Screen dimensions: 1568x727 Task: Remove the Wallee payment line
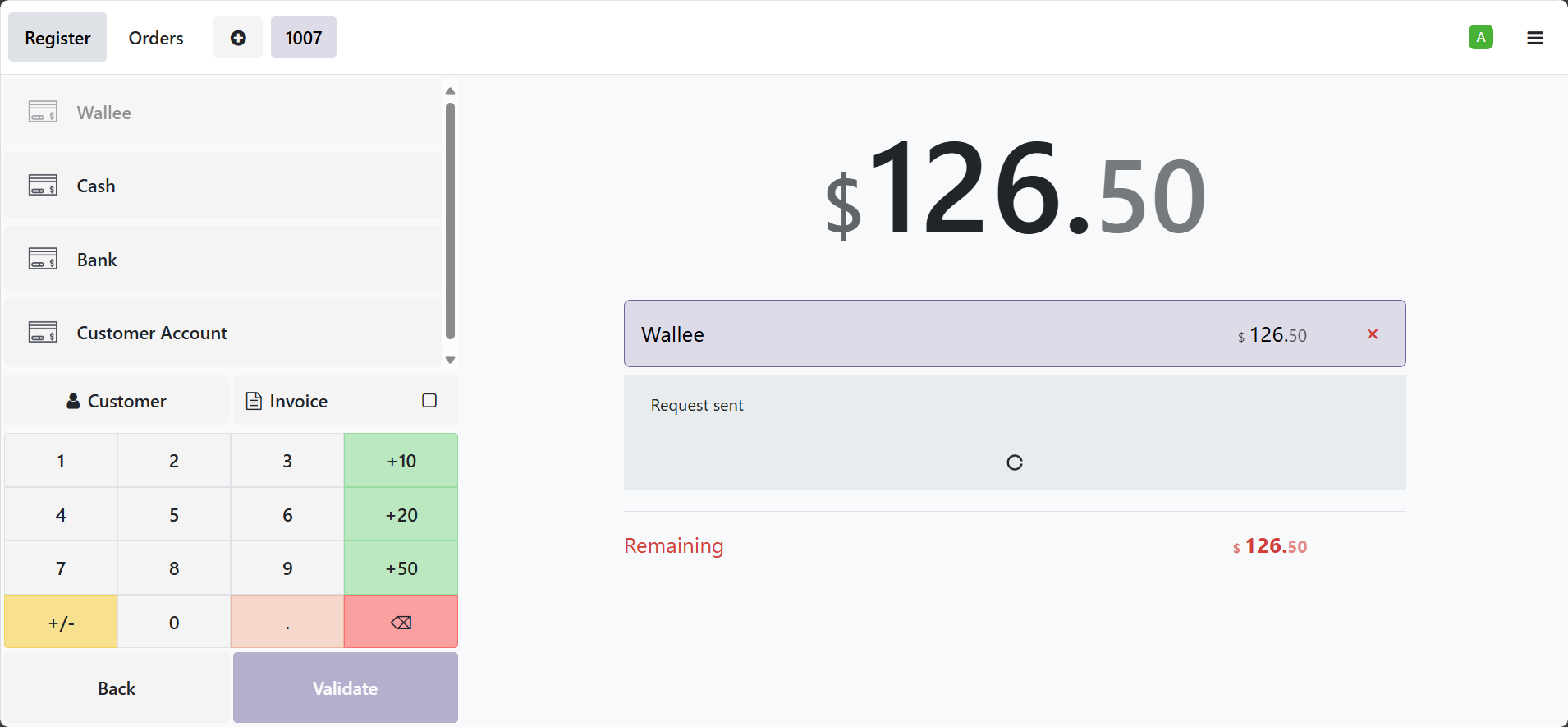(1371, 334)
